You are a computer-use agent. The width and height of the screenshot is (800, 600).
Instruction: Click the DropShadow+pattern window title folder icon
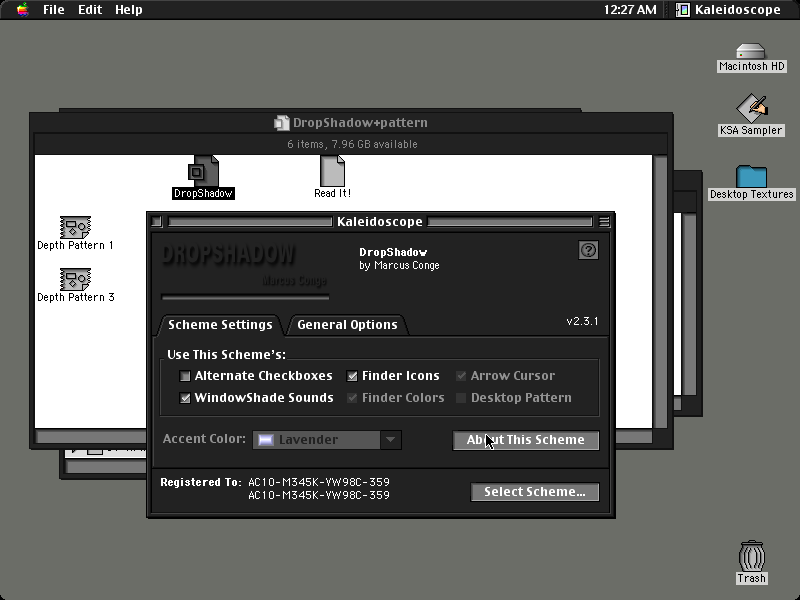pyautogui.click(x=281, y=122)
